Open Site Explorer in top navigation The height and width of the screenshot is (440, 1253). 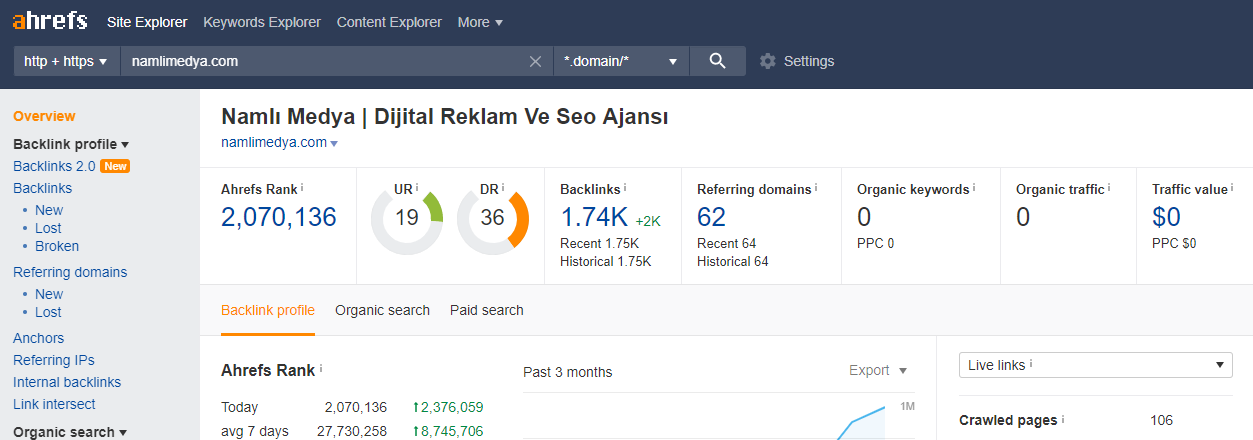[147, 21]
